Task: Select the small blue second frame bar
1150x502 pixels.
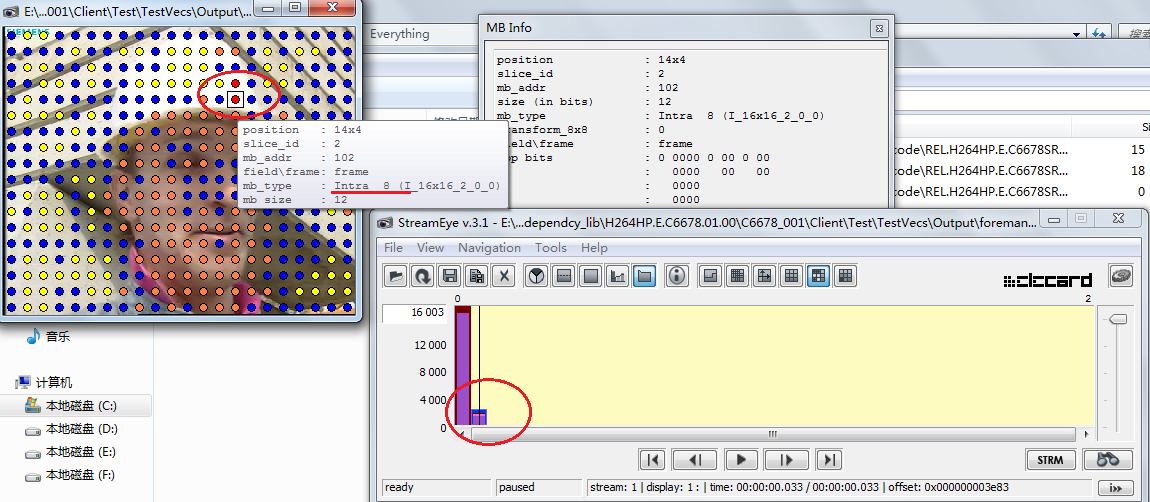Action: pos(479,417)
